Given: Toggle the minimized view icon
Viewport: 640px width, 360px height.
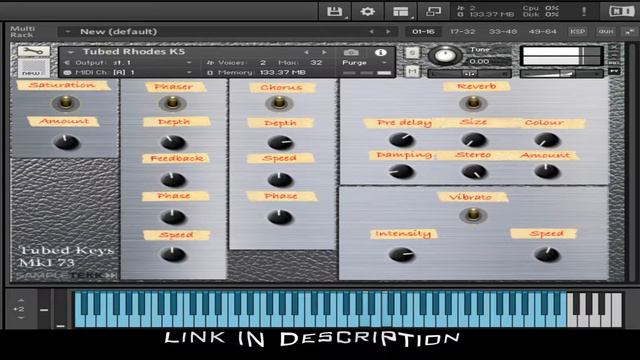Looking at the screenshot, I should point(433,11).
